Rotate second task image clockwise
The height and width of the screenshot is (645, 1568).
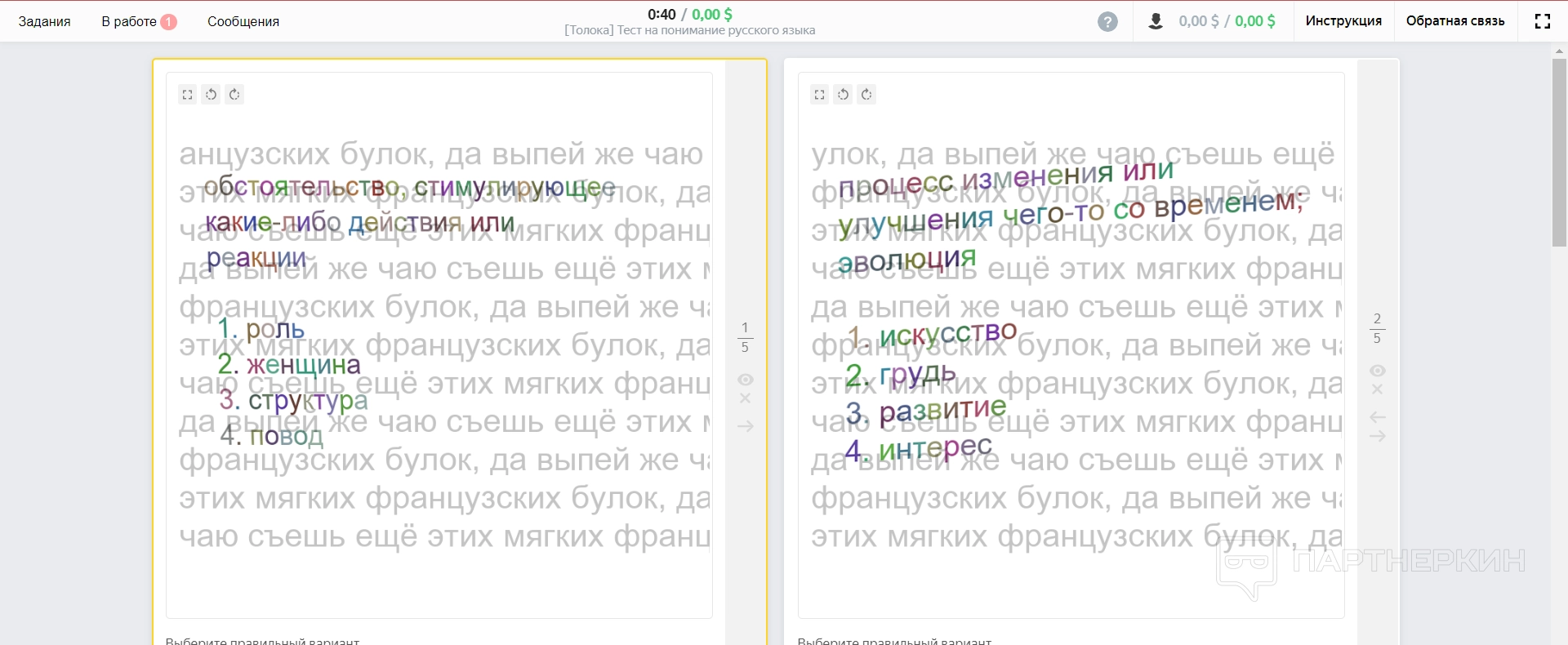click(x=866, y=95)
